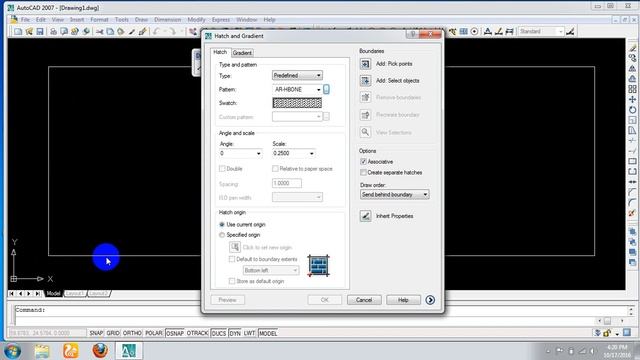The height and width of the screenshot is (360, 640).
Task: Open pattern browser ellipsis button next to AR-HBONE
Action: [326, 89]
